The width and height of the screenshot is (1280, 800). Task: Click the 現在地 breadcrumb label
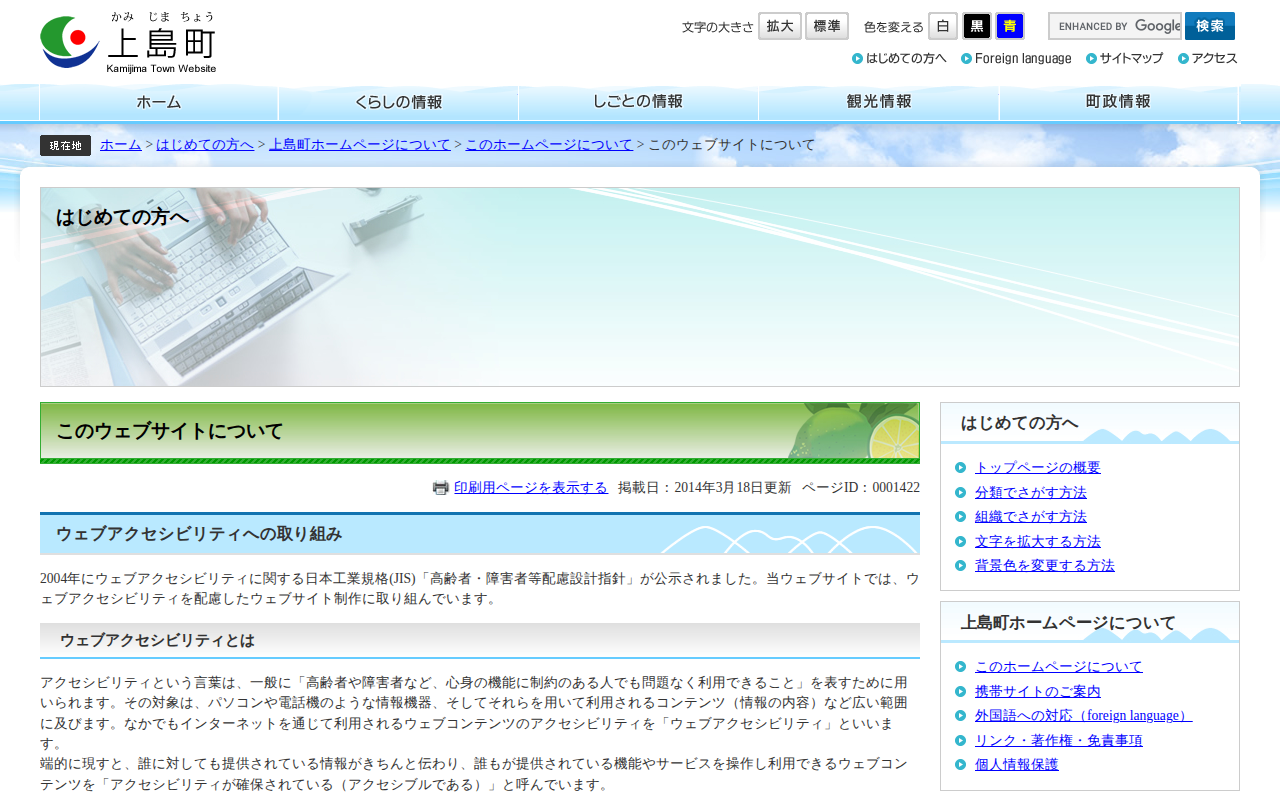[x=65, y=146]
